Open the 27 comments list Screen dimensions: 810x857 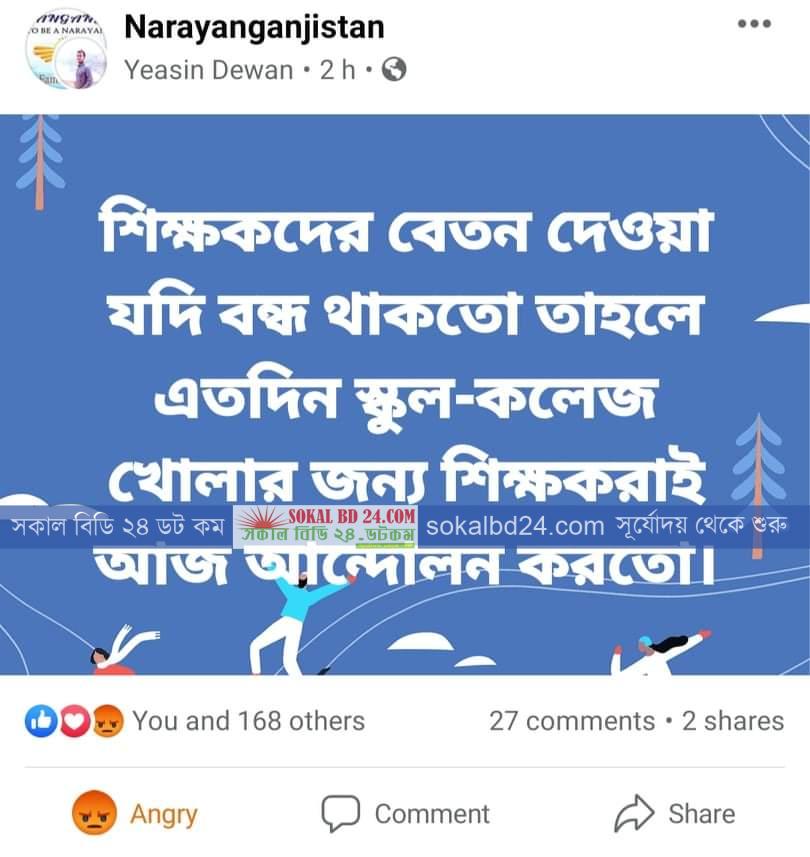572,721
